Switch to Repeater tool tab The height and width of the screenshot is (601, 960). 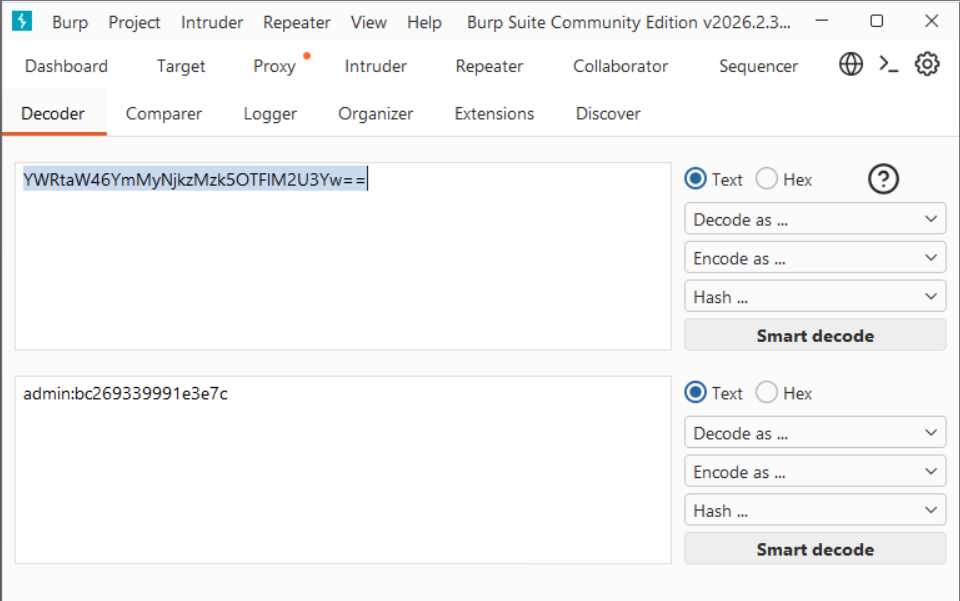point(489,66)
